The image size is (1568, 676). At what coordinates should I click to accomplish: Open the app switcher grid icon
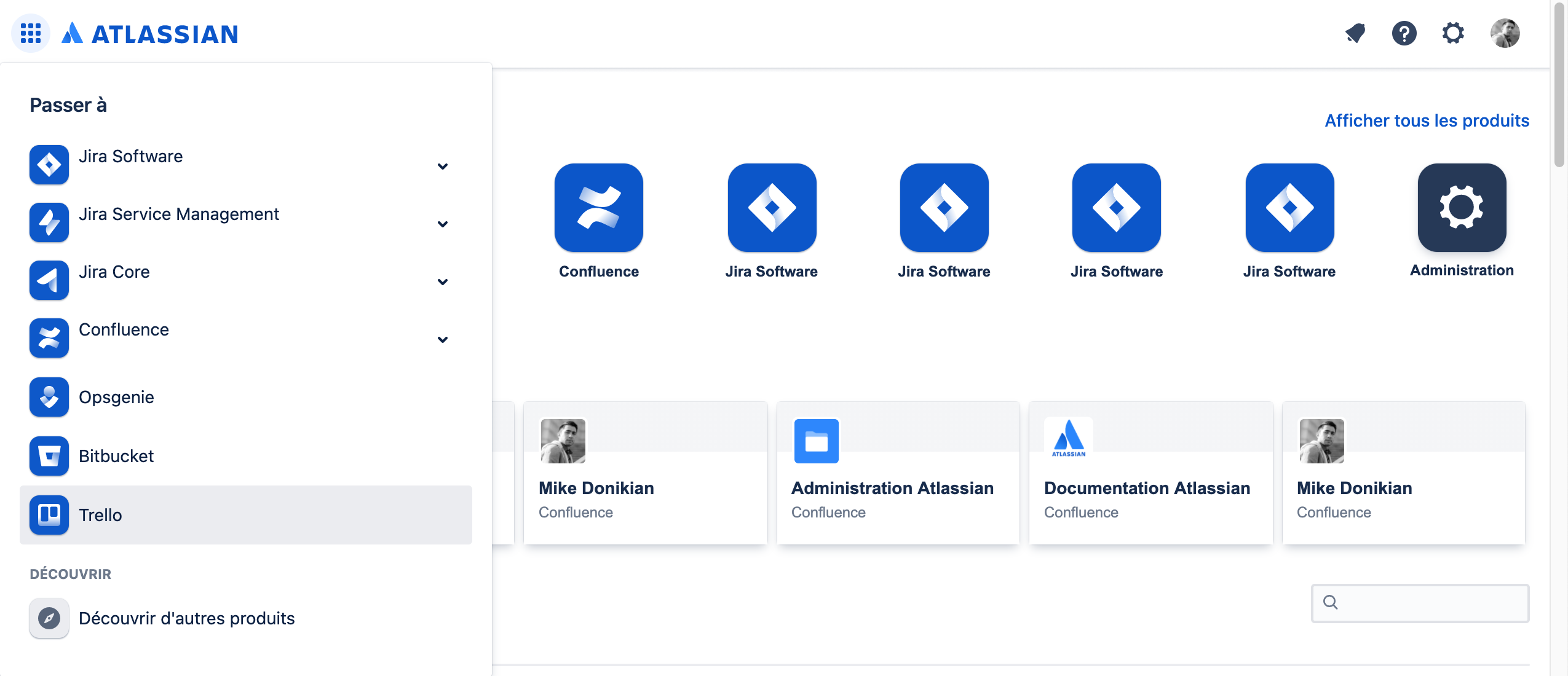tap(30, 33)
